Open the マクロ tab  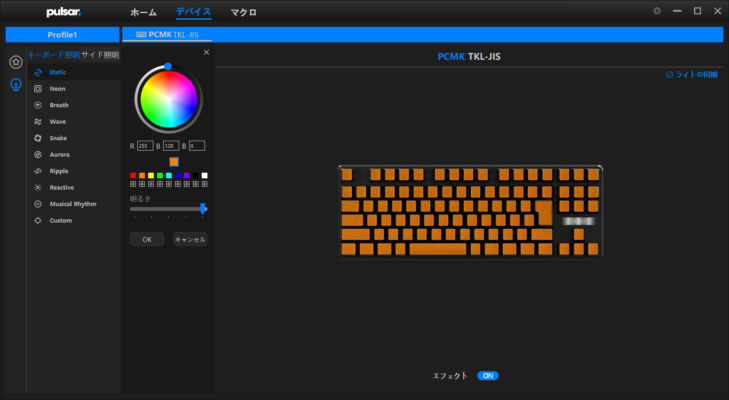coord(244,13)
